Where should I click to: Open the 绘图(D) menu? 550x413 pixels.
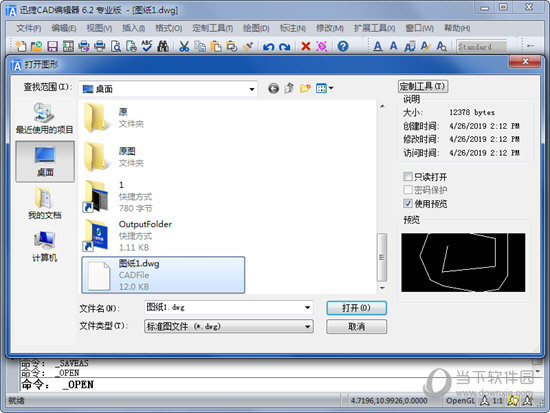[x=256, y=28]
